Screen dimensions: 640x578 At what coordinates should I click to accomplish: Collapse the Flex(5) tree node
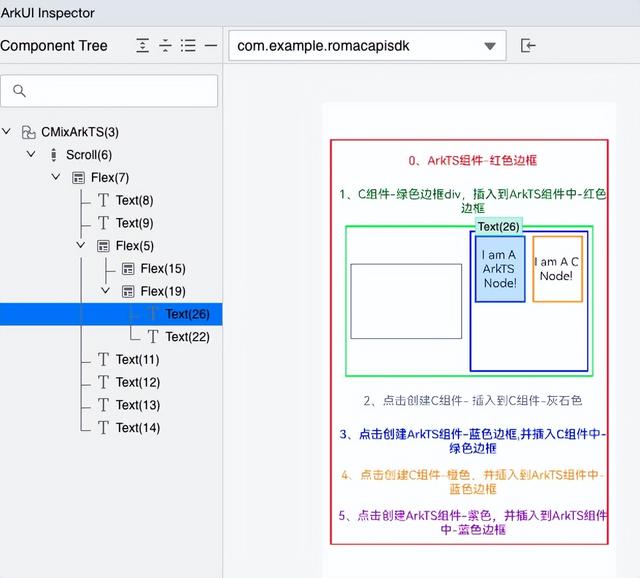pyautogui.click(x=81, y=245)
